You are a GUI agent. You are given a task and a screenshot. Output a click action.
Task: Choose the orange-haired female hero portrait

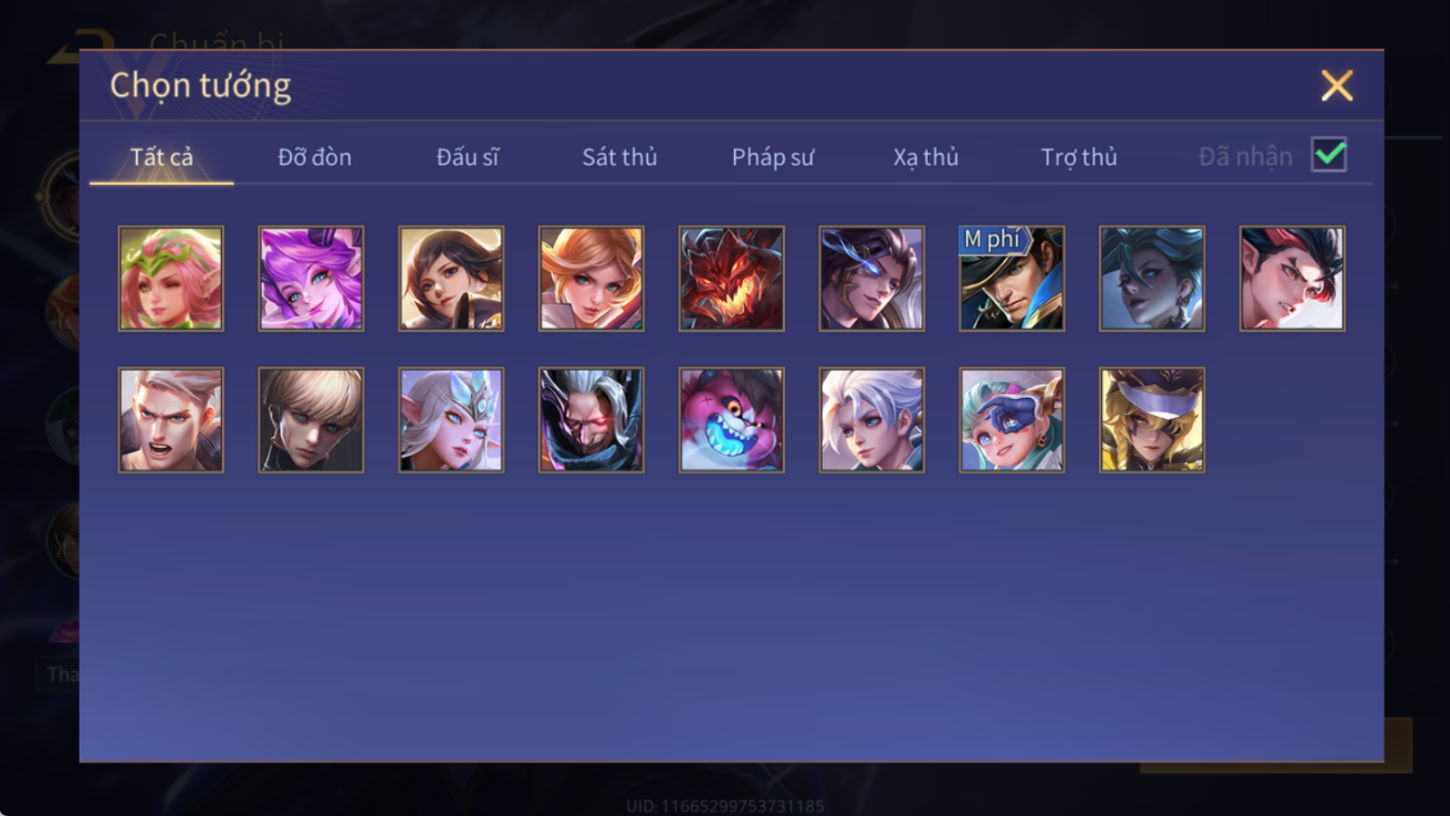tap(591, 278)
